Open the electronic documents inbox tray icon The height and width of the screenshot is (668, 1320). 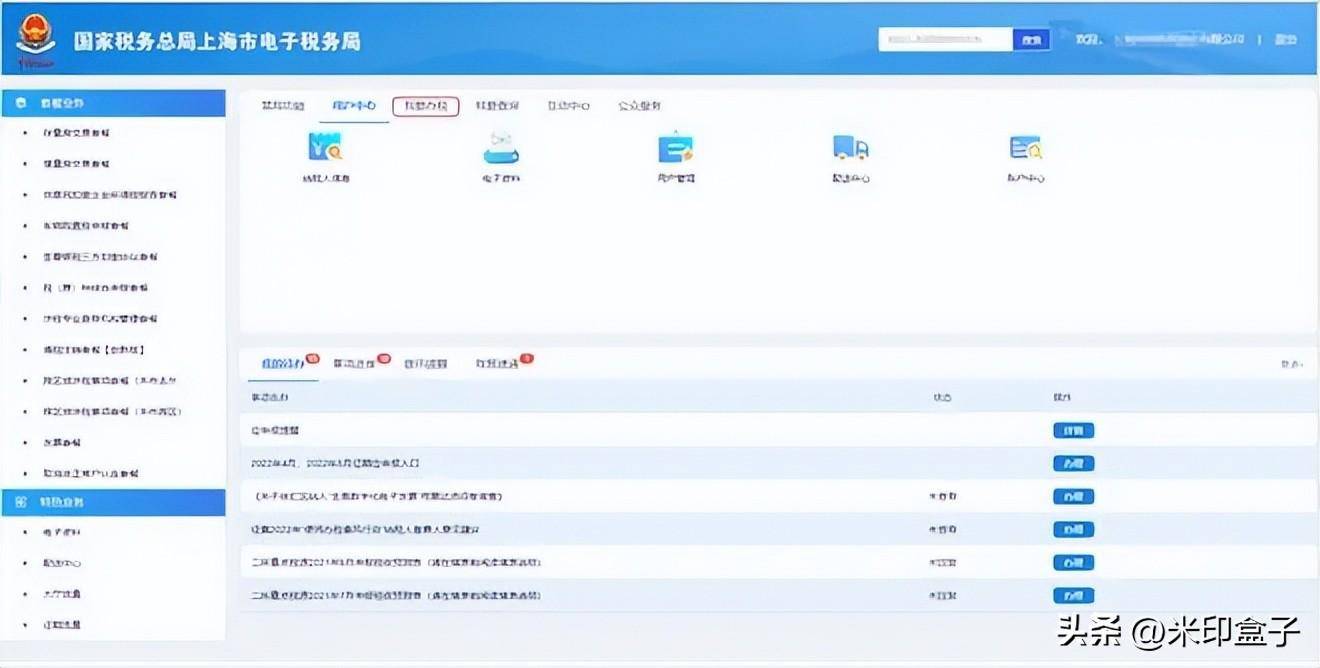[501, 148]
